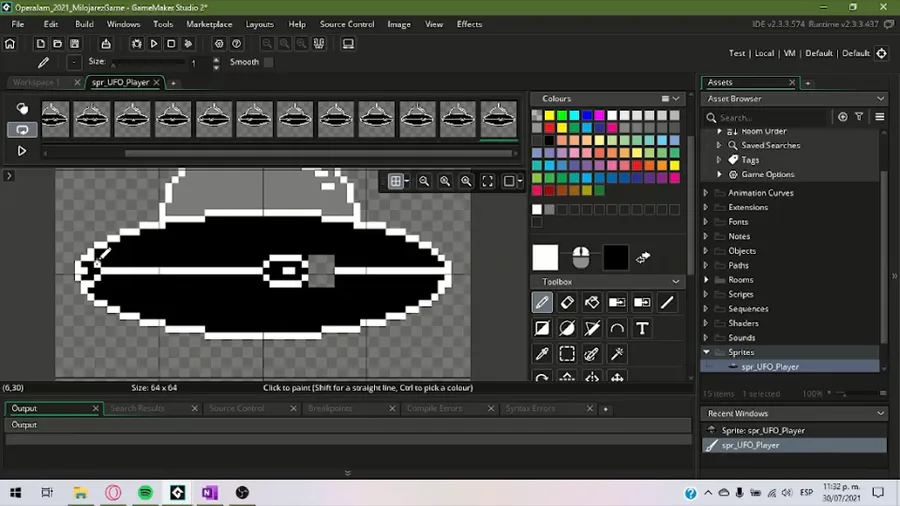The image size is (900, 506).
Task: Select the Line tool in Toolbox
Action: click(667, 302)
